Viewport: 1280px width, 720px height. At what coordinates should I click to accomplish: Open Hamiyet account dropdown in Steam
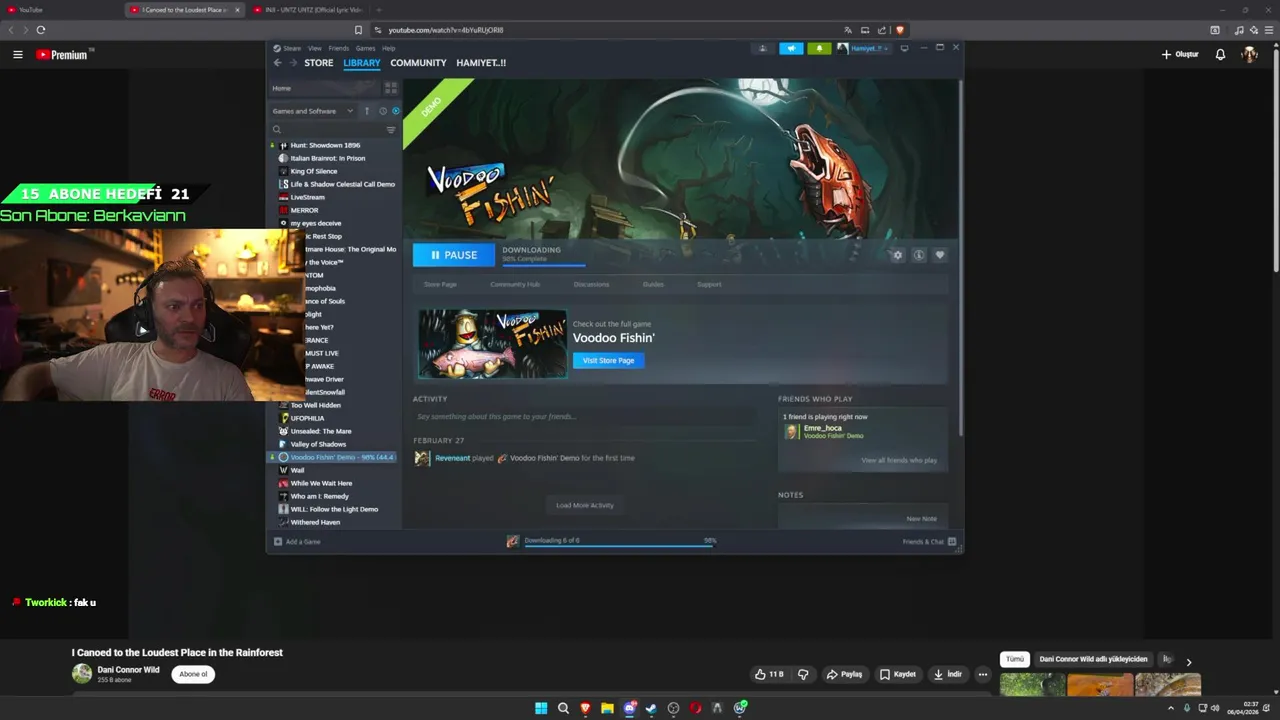click(862, 48)
